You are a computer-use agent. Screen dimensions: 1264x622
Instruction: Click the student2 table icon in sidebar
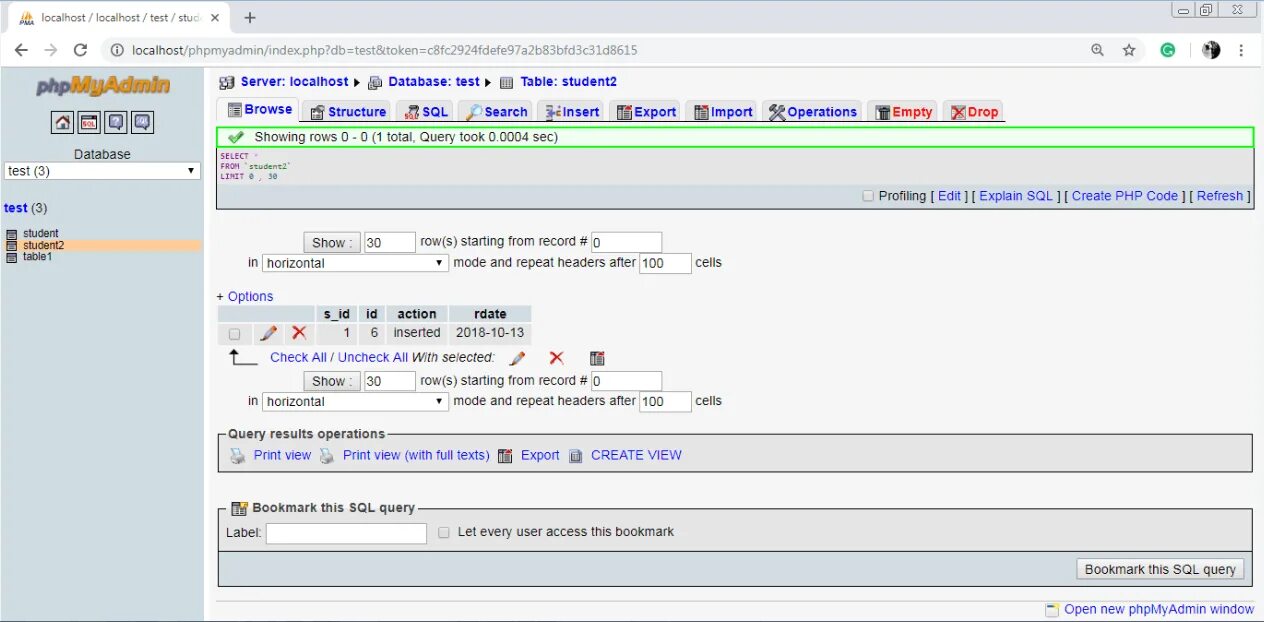pyautogui.click(x=12, y=245)
